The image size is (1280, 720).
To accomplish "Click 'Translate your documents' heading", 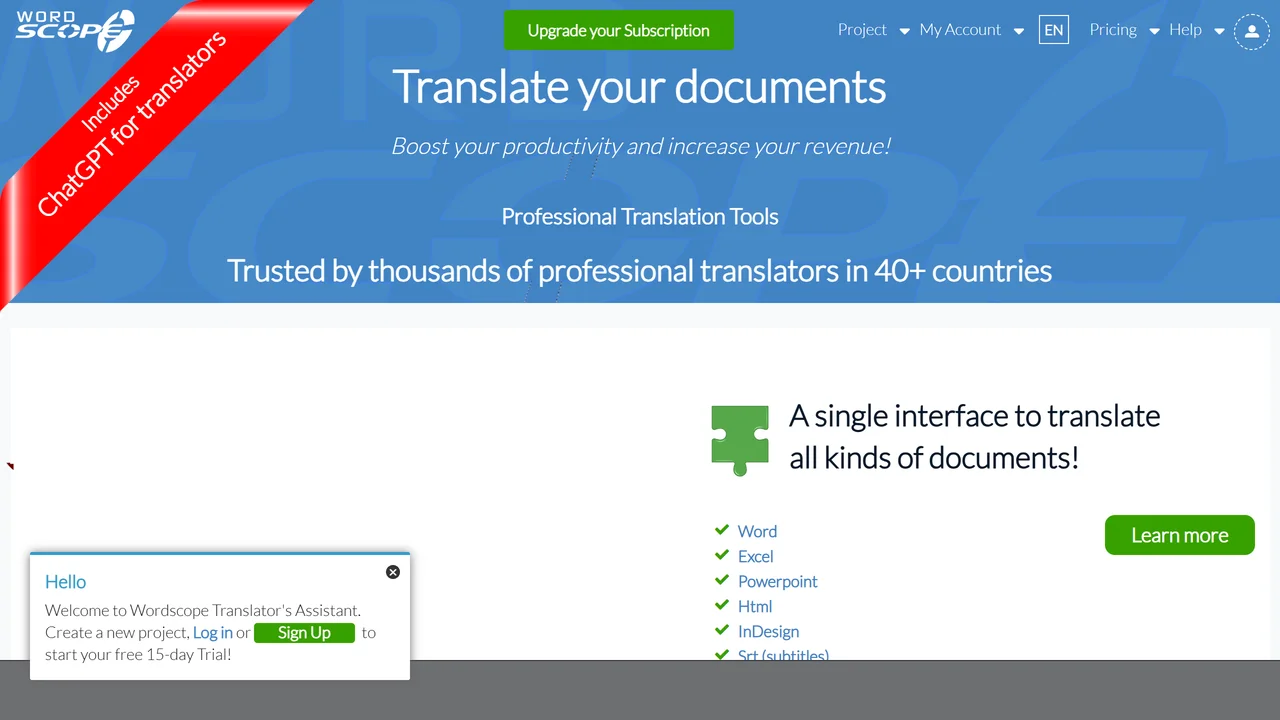I will (x=639, y=86).
